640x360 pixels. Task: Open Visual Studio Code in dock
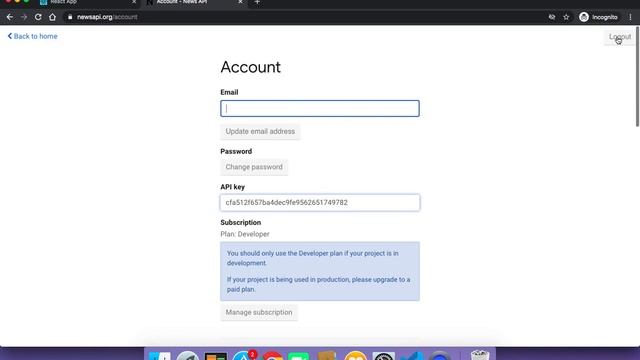(412, 356)
